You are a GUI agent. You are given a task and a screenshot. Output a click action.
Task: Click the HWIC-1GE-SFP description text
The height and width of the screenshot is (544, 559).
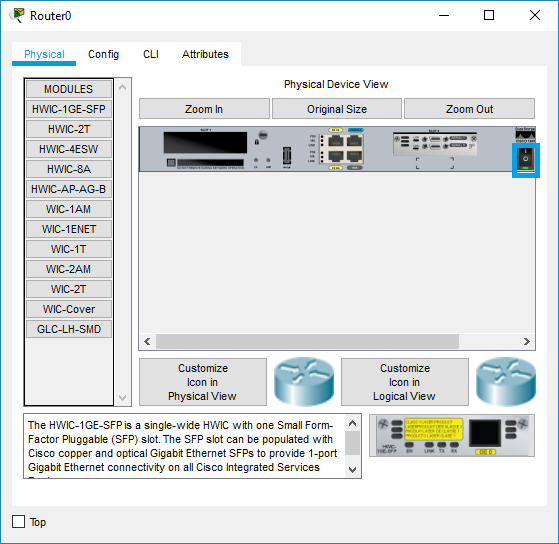[183, 446]
